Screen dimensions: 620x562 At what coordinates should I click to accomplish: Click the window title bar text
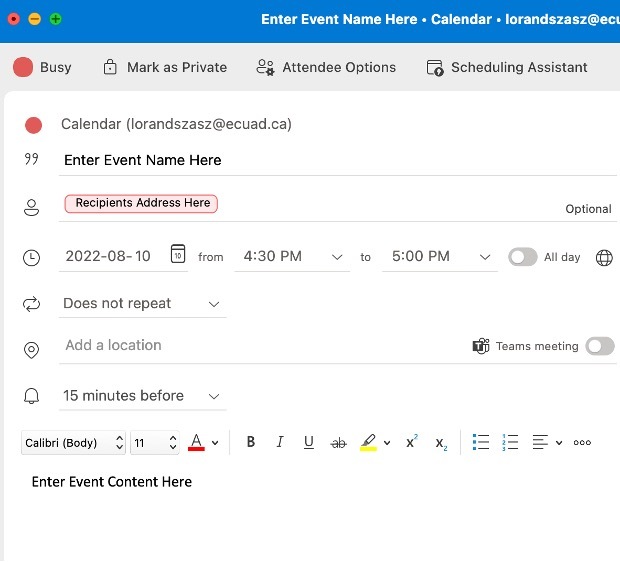pyautogui.click(x=440, y=19)
